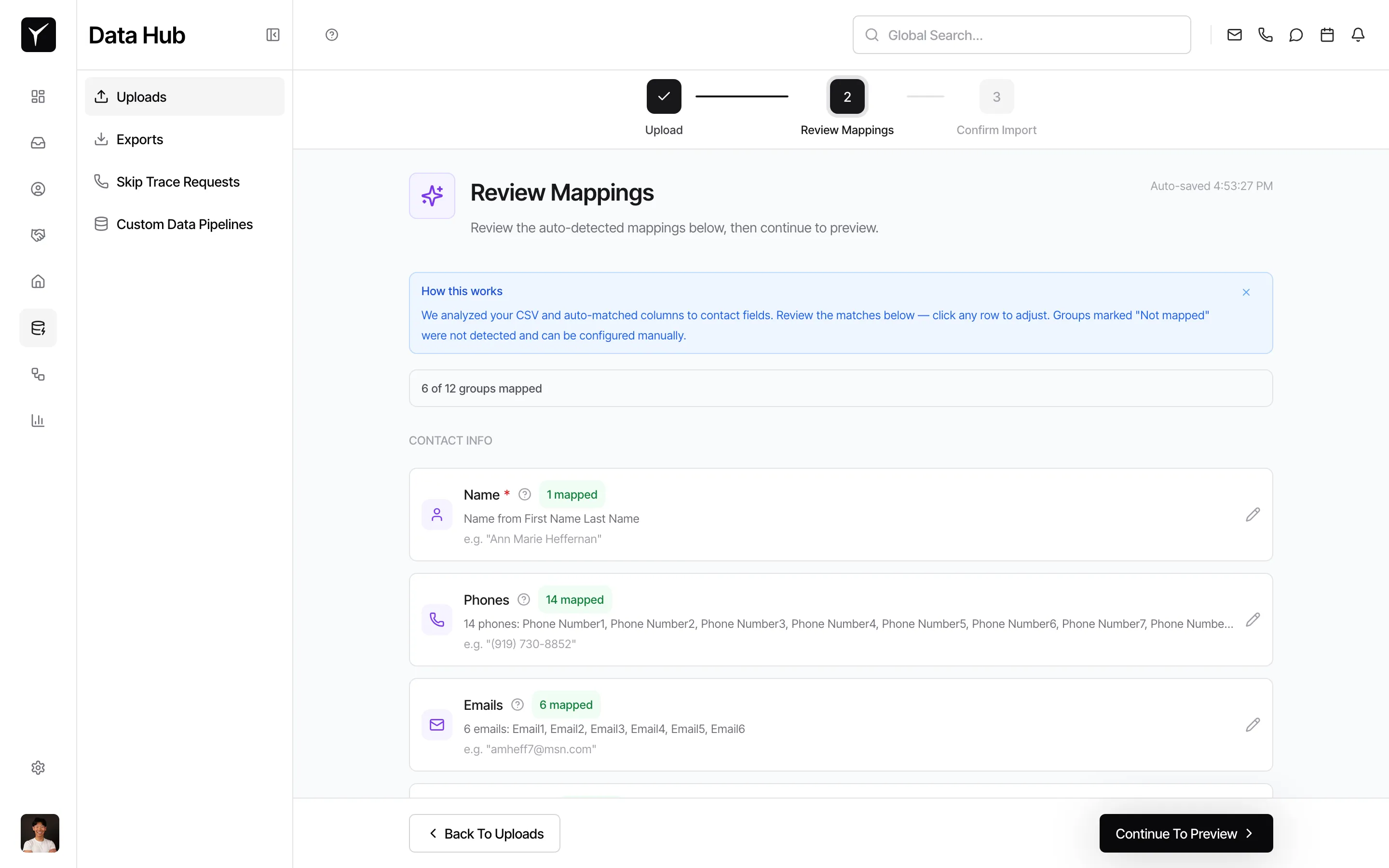Click Continue To Preview button
This screenshot has height=868, width=1389.
click(x=1186, y=833)
